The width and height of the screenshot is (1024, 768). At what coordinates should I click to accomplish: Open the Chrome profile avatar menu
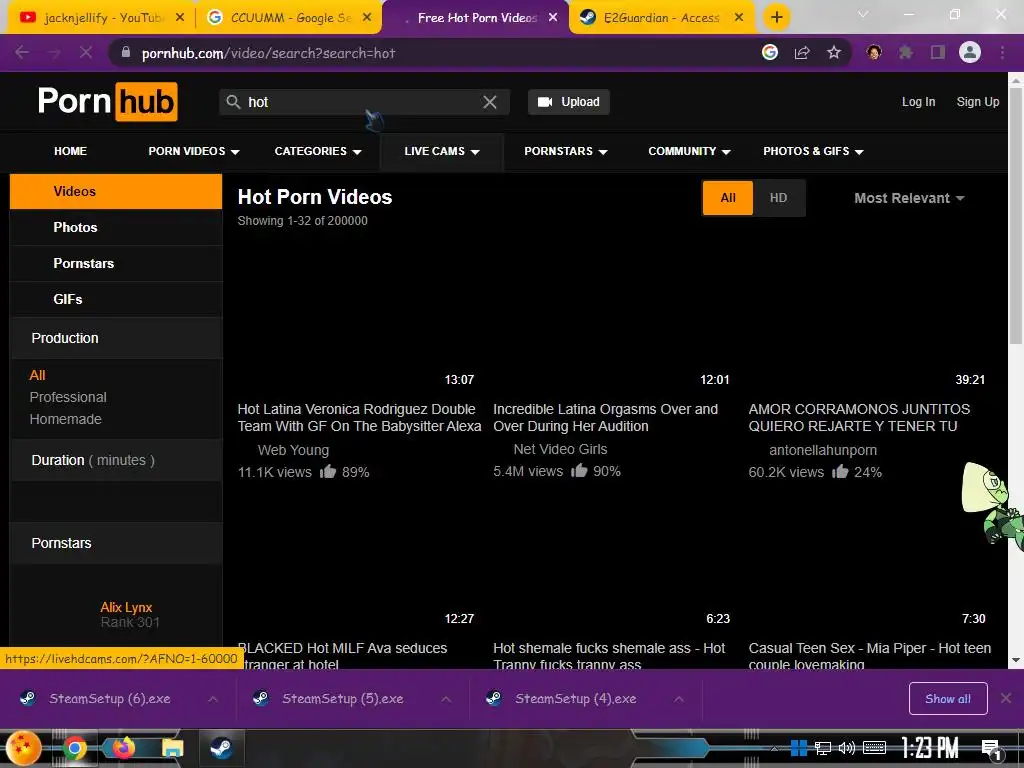[970, 52]
